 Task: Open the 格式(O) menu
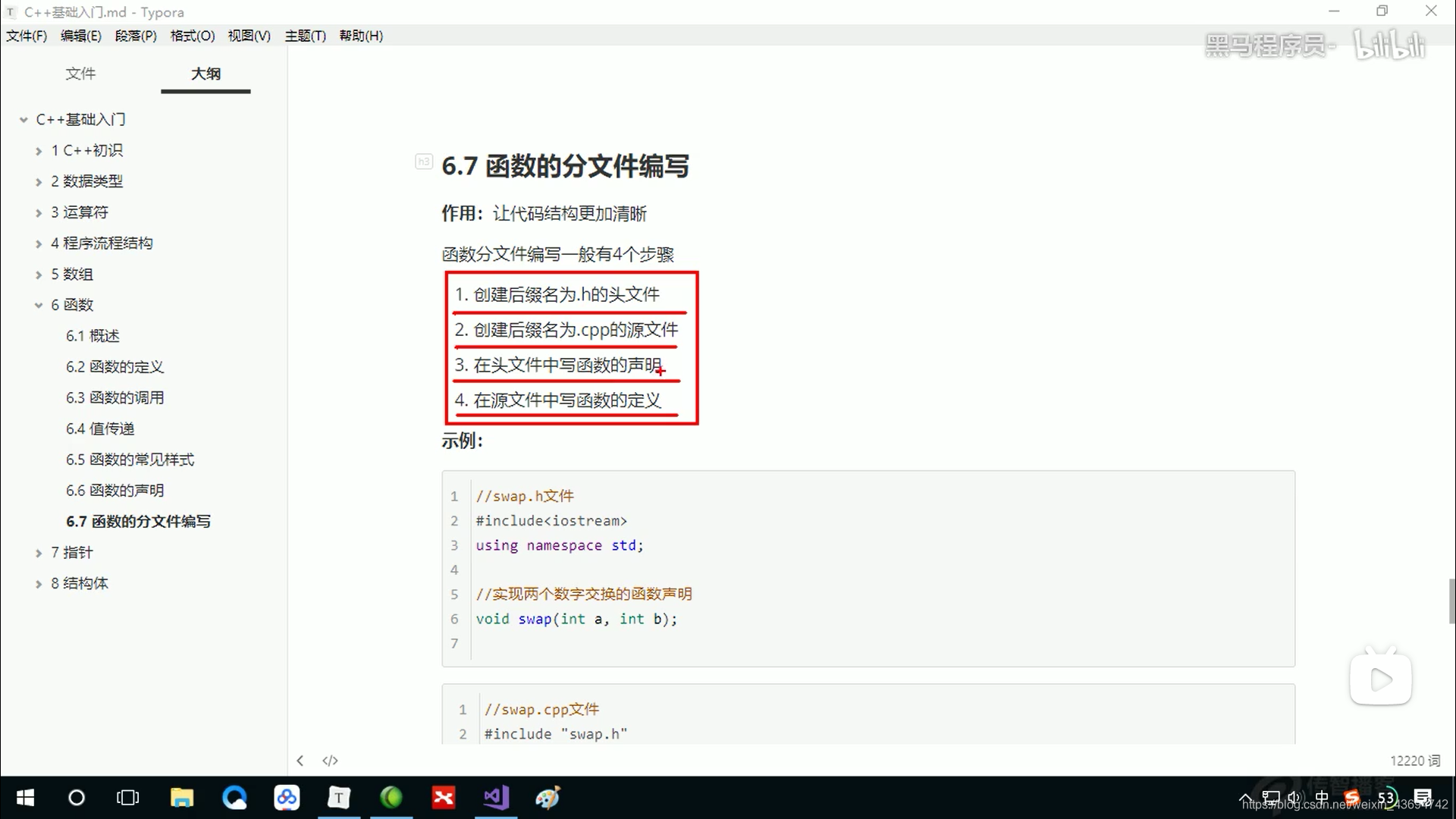193,36
